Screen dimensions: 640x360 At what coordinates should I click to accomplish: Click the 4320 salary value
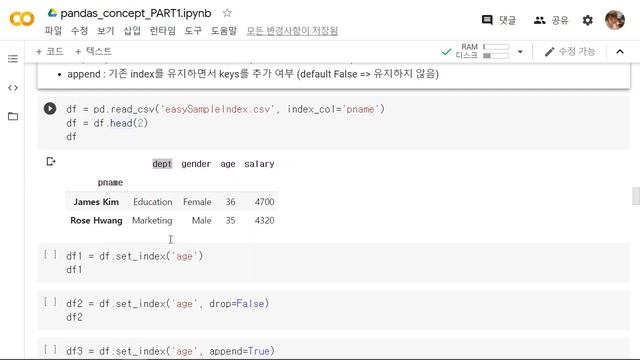point(264,220)
